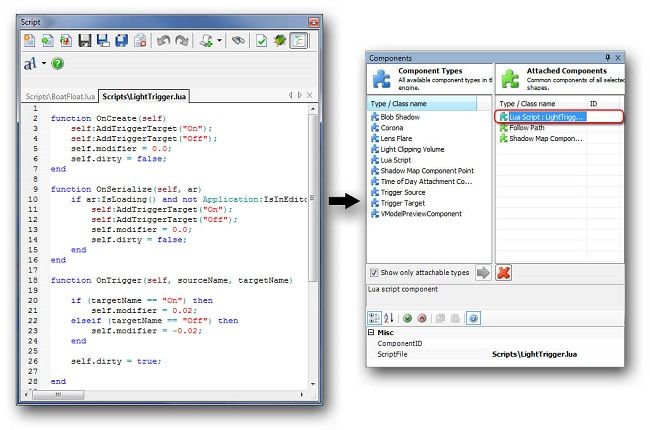
Task: Click the scroll with green plus icon
Action: coord(206,41)
